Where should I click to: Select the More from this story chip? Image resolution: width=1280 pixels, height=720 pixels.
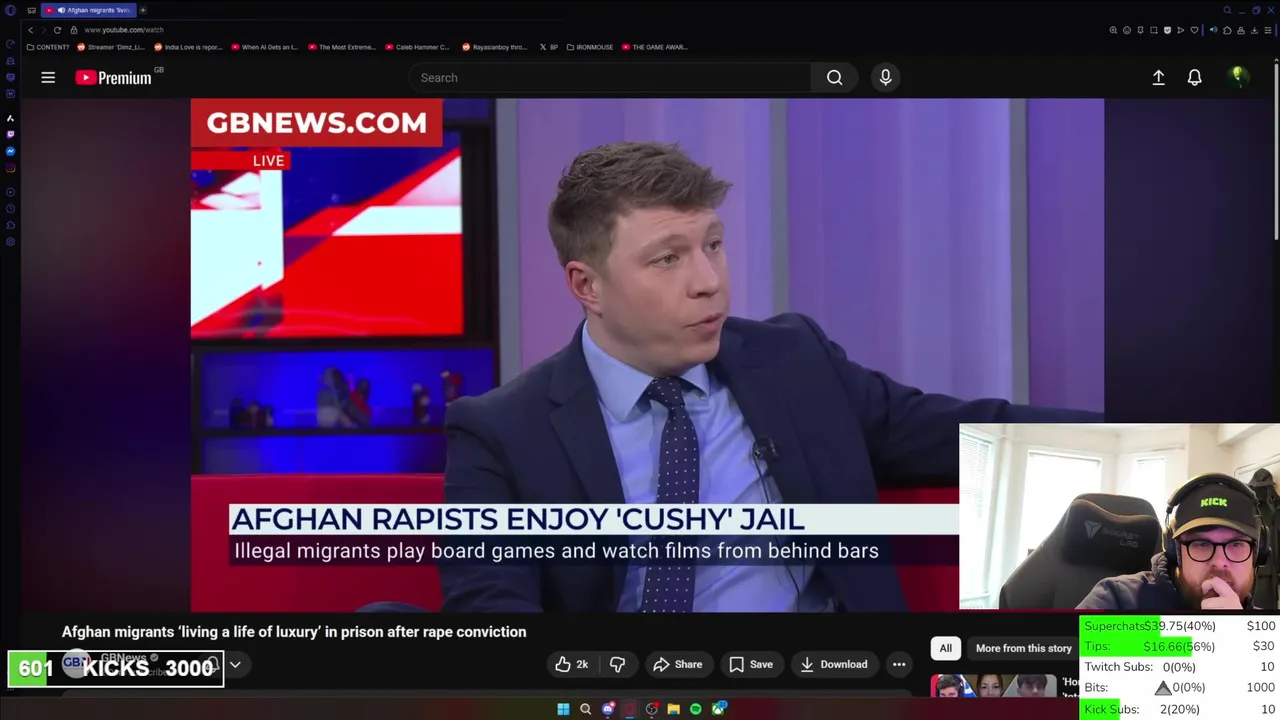coord(1023,648)
